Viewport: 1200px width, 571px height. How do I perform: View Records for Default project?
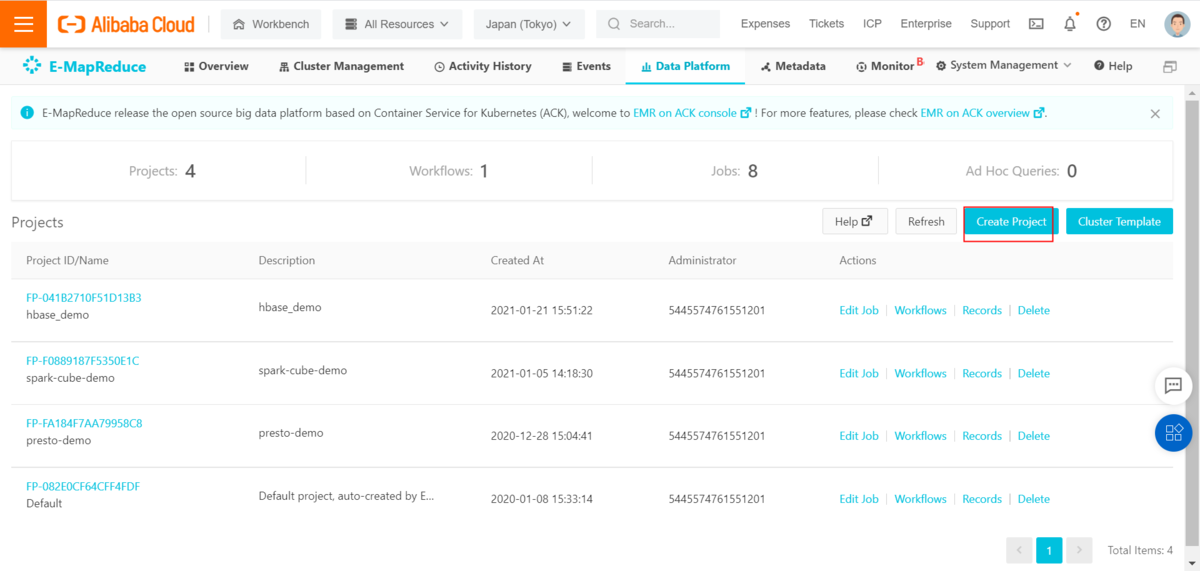pyautogui.click(x=982, y=498)
